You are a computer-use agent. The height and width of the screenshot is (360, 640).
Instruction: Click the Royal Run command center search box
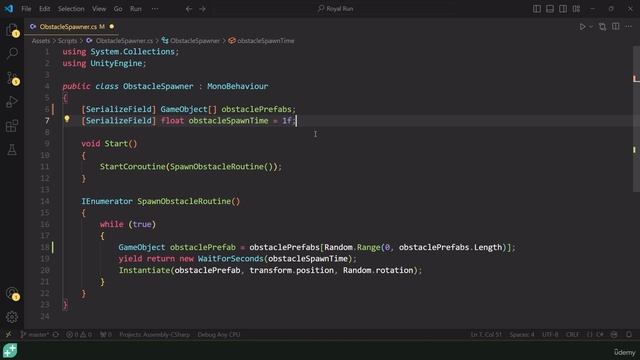[x=336, y=9]
